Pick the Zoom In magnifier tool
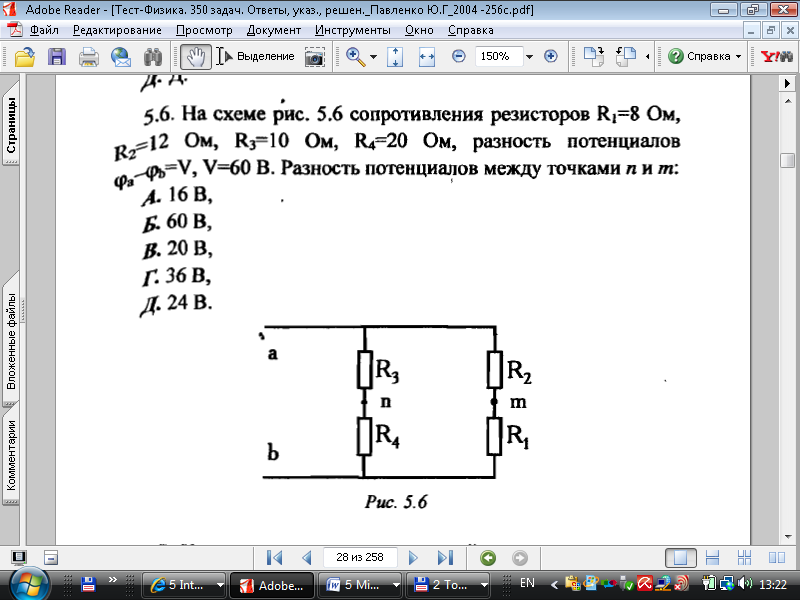Image resolution: width=800 pixels, height=600 pixels. (x=356, y=57)
